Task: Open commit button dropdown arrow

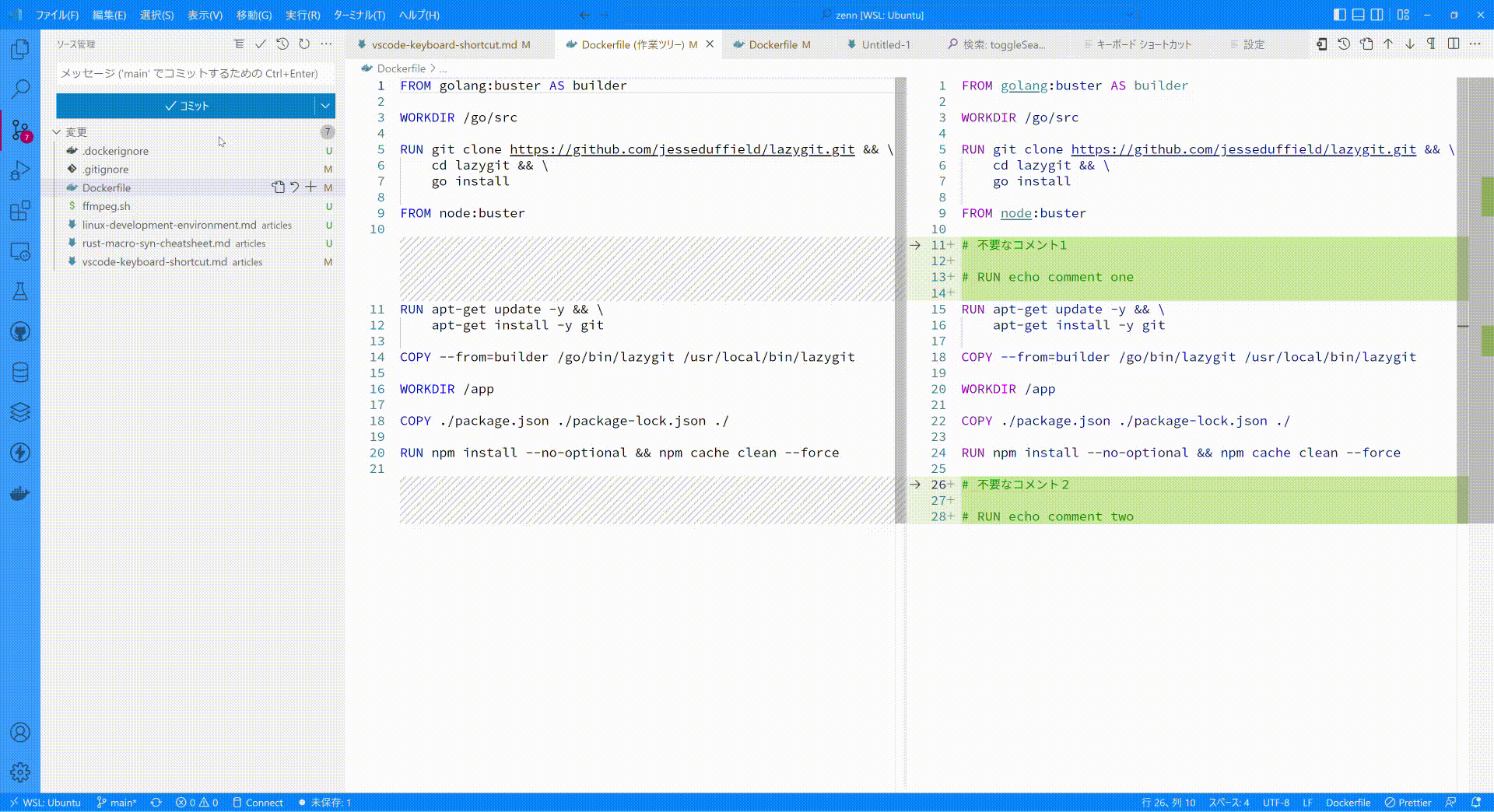Action: [325, 106]
